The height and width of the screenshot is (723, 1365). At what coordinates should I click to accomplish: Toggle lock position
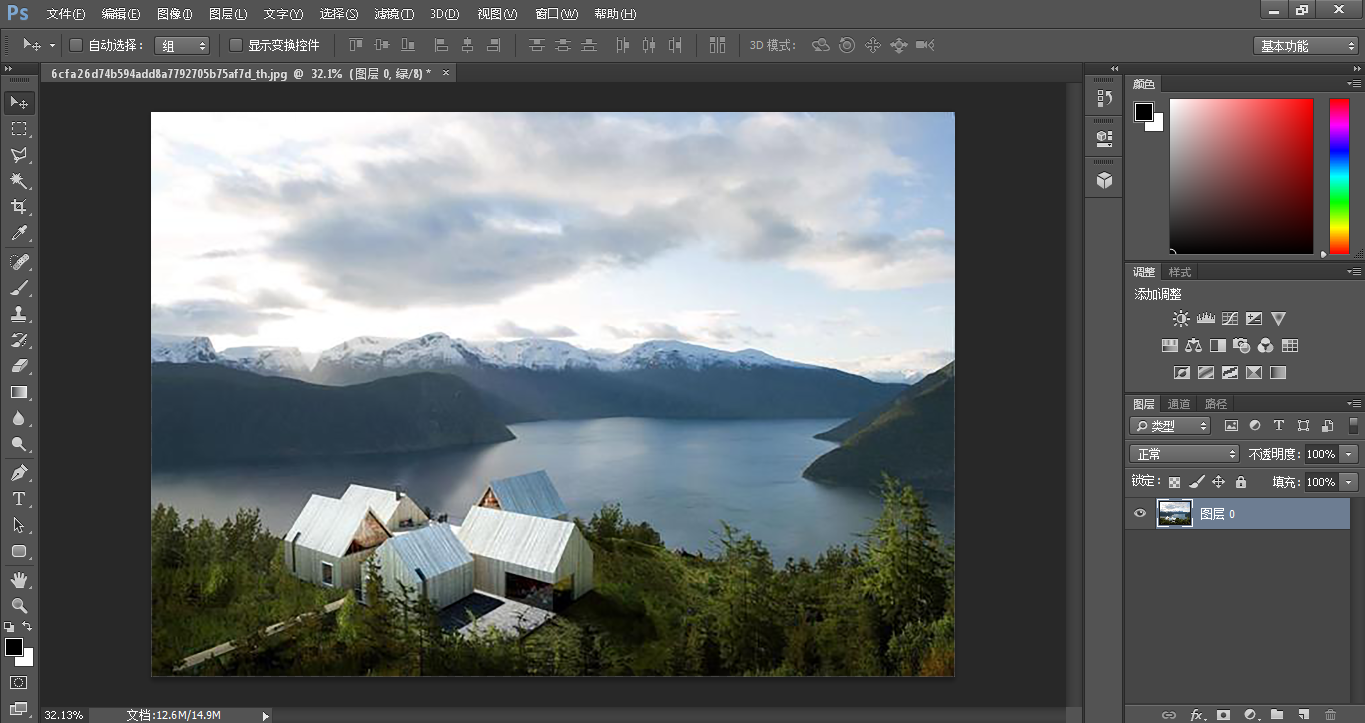[x=1219, y=482]
